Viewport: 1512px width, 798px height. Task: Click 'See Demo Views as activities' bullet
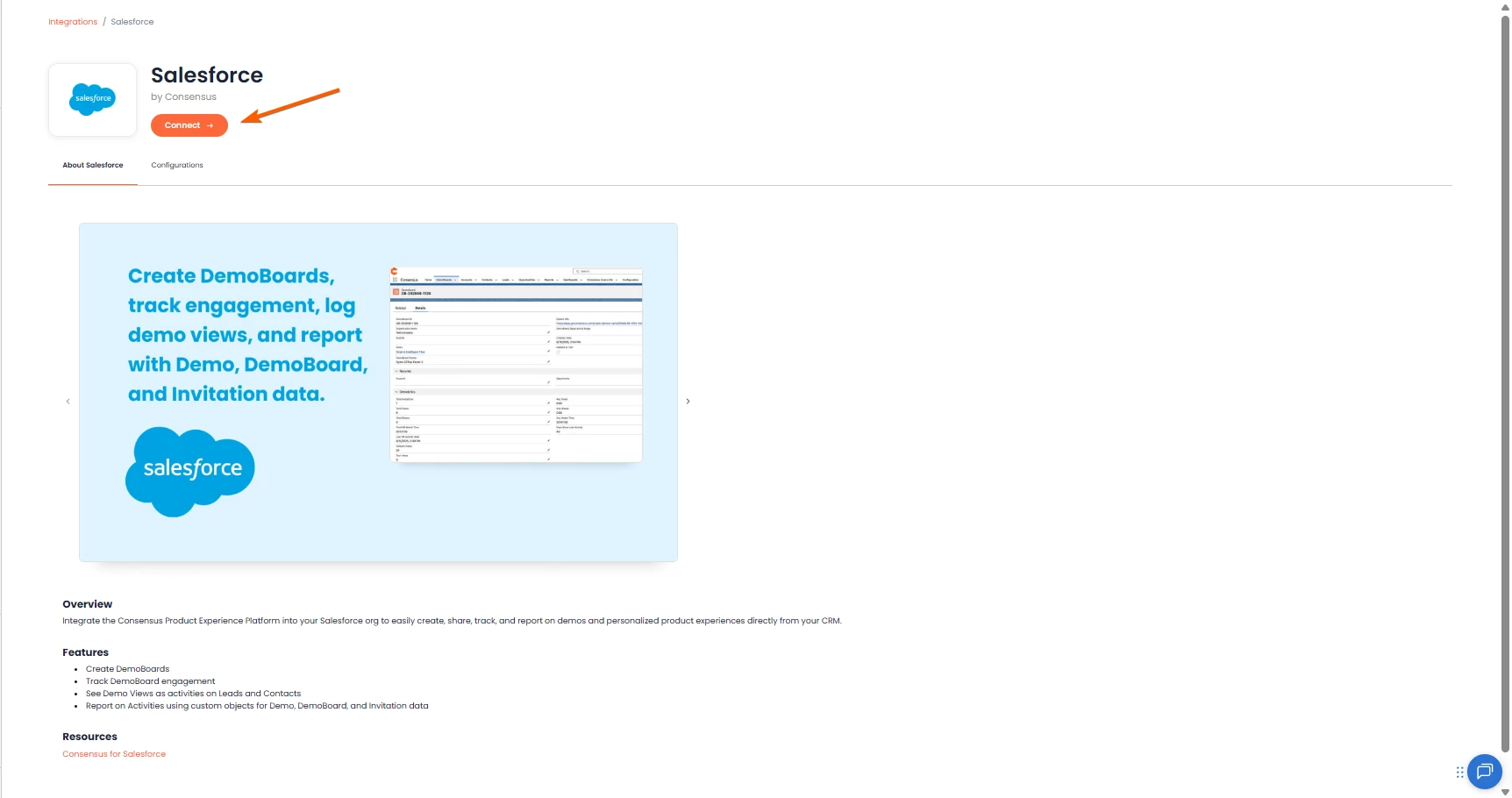193,694
